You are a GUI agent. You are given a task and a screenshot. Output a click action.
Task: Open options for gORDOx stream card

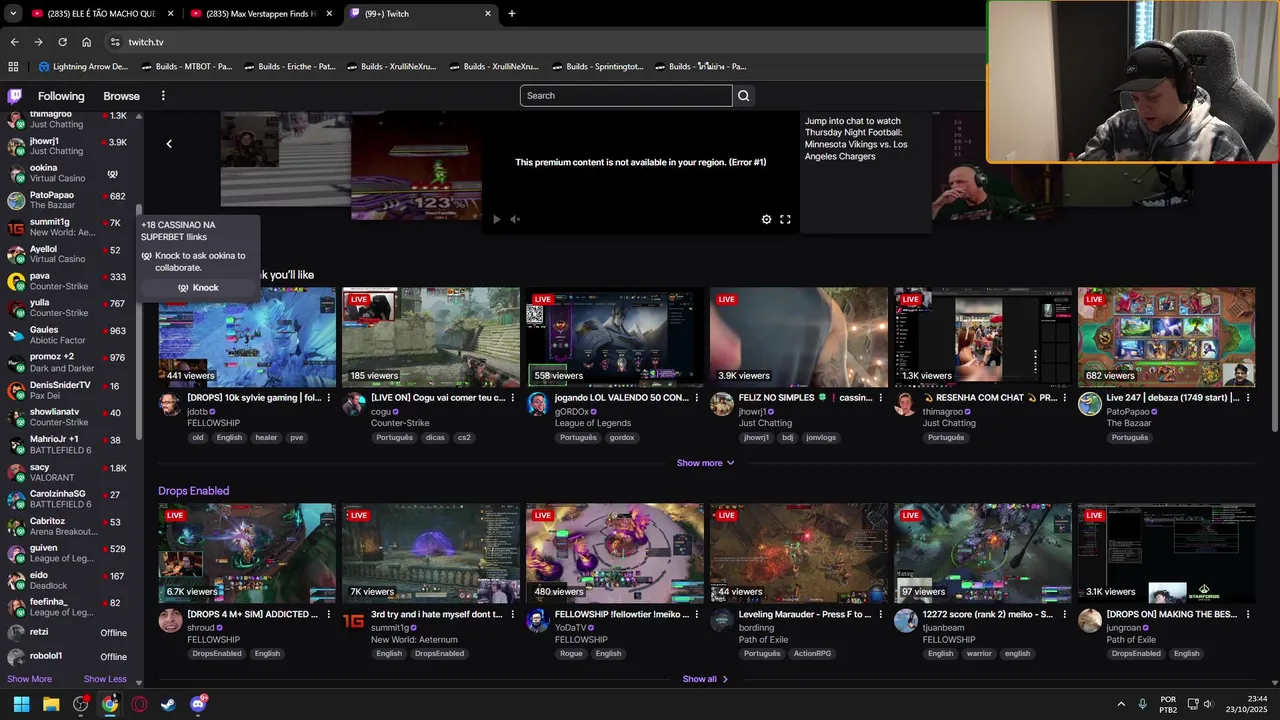[697, 398]
